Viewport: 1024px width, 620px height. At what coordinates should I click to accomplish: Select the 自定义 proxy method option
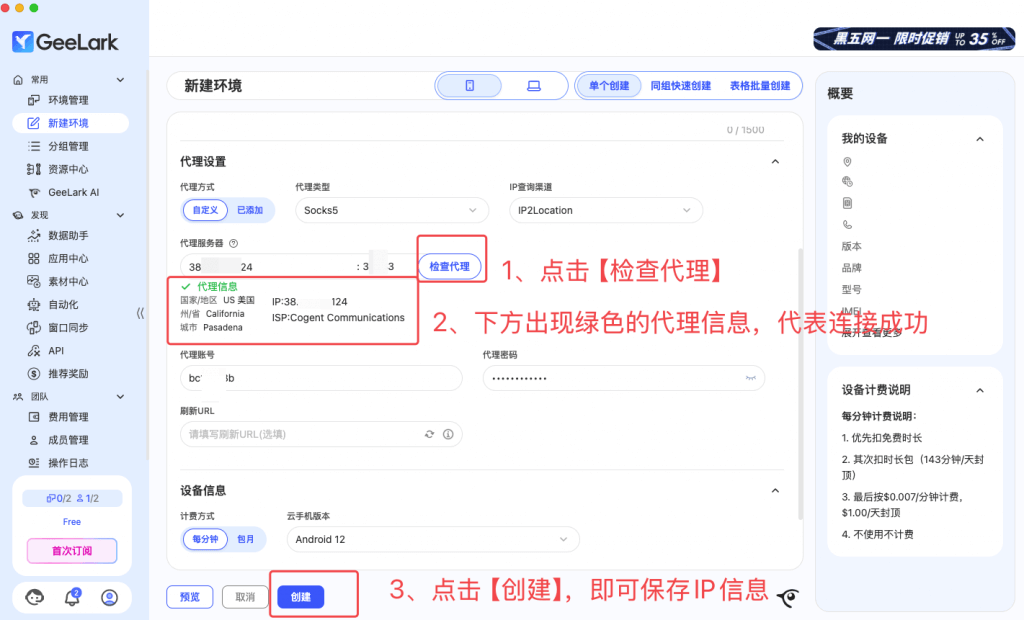pos(205,210)
